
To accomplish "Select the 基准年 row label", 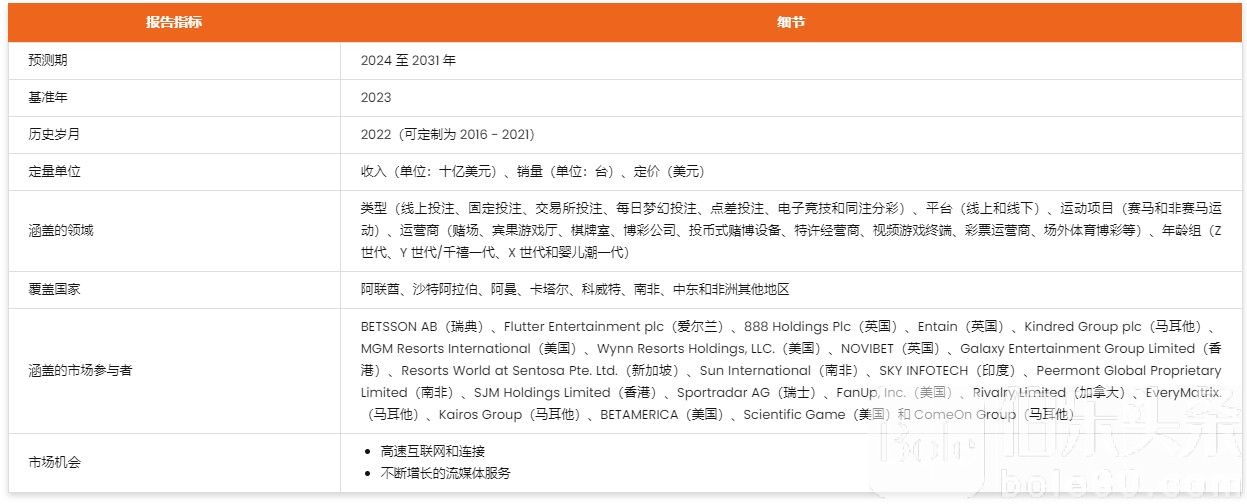I will (48, 97).
